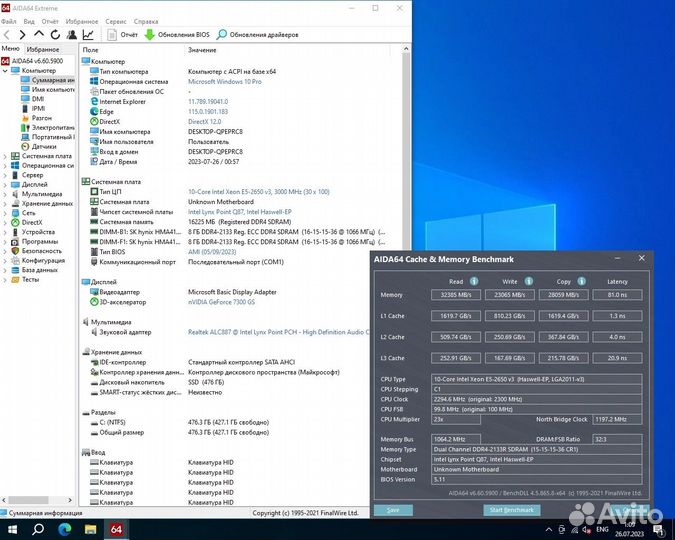Screen dimensions: 675x540
Task: Expand the Хранение данных tree node
Action: [5, 204]
